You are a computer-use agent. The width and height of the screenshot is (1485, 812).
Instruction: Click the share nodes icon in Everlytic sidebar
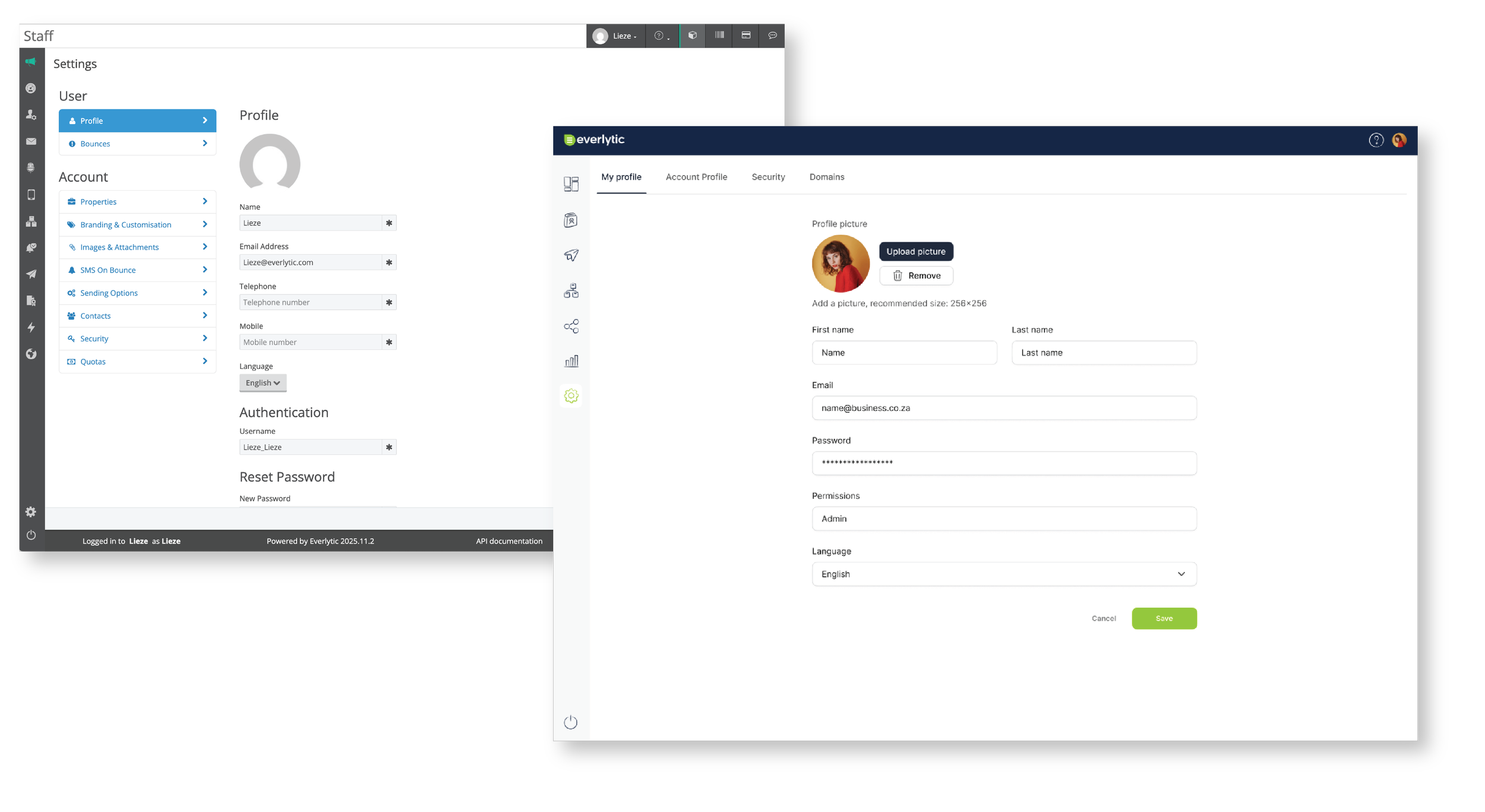click(571, 326)
